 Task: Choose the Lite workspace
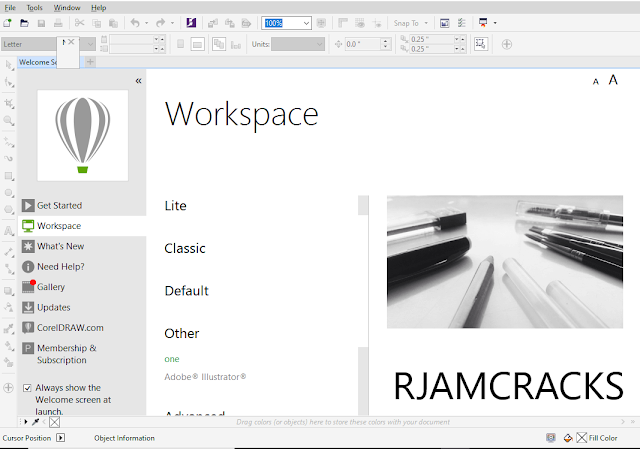click(176, 206)
